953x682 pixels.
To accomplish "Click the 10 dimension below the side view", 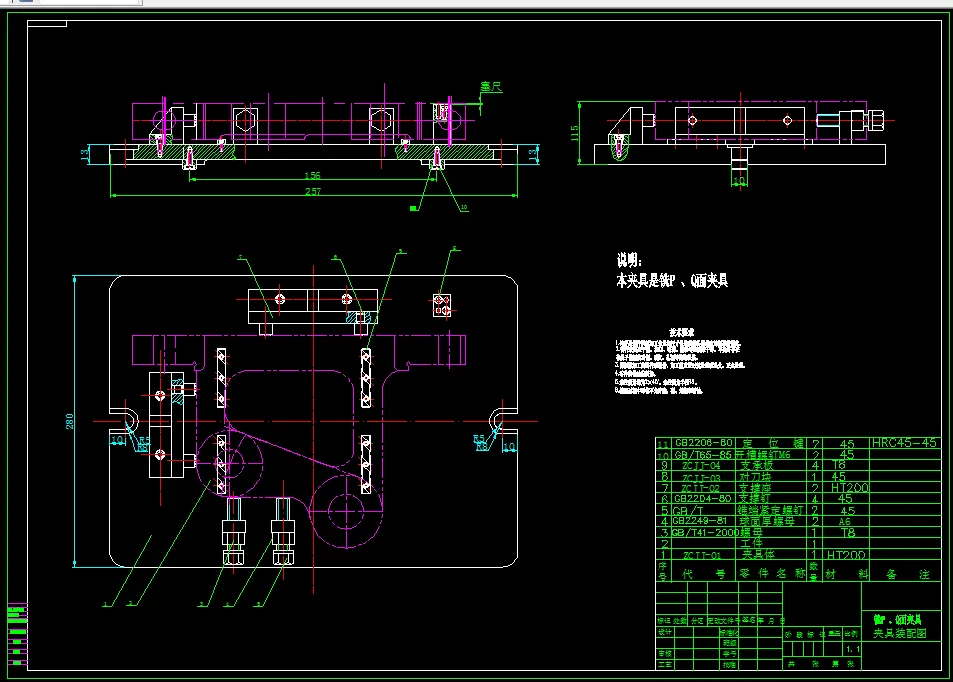I will click(739, 181).
